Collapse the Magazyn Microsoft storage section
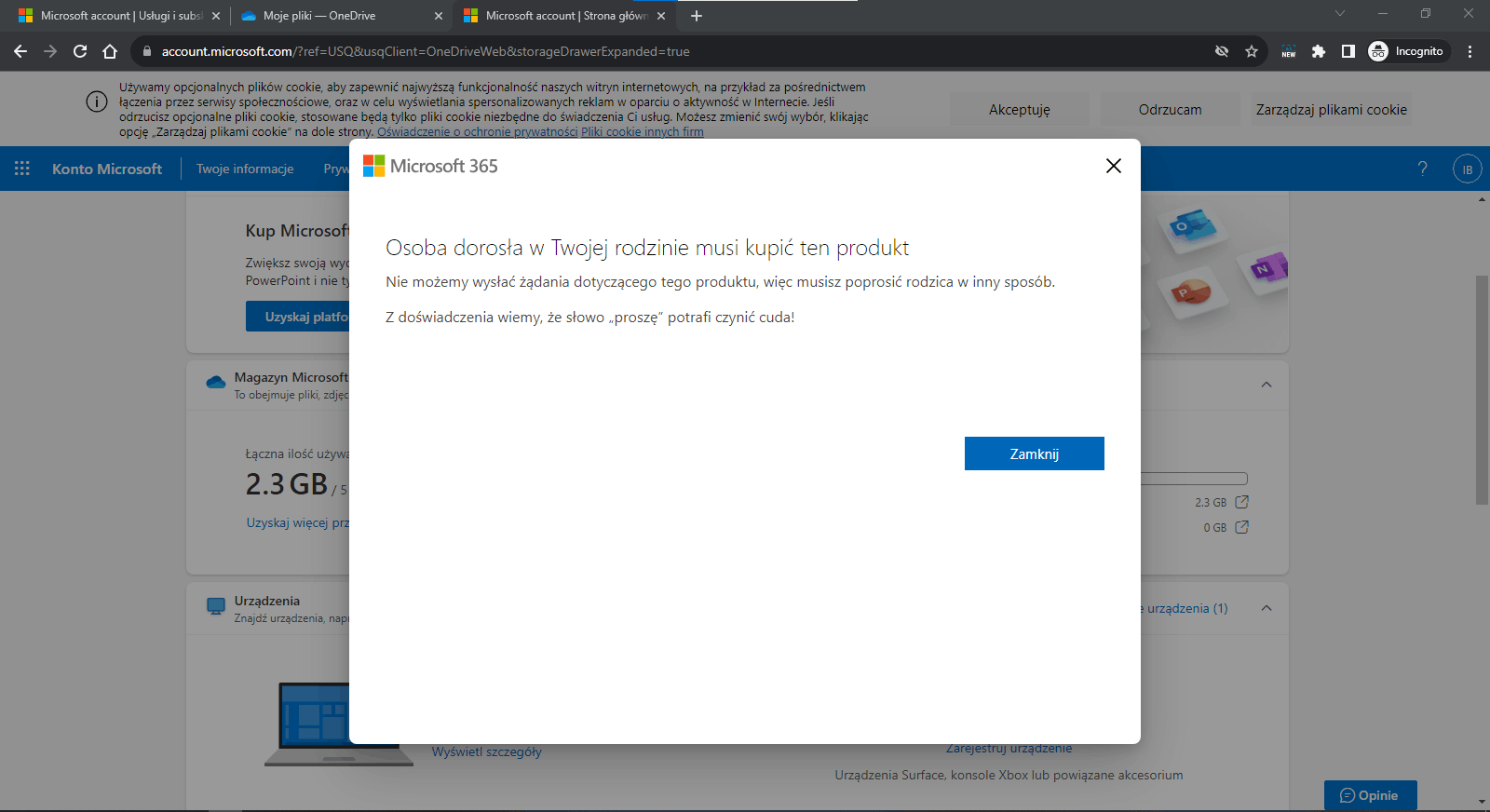1490x812 pixels. point(1266,385)
